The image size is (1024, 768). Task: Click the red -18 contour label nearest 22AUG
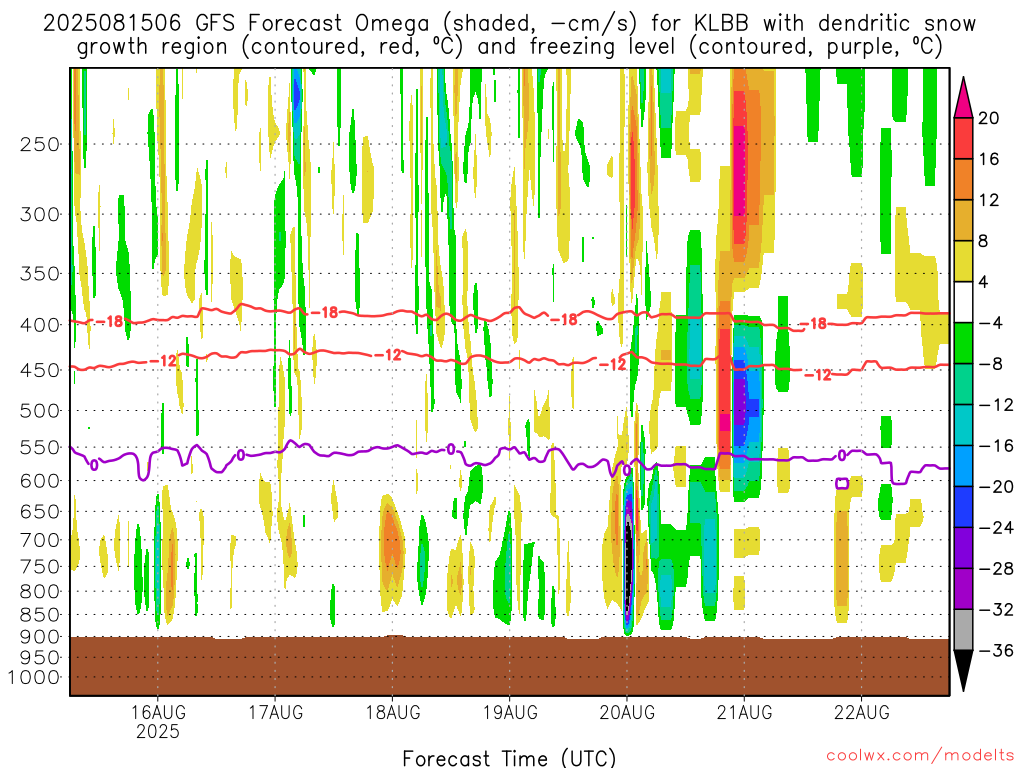point(813,323)
